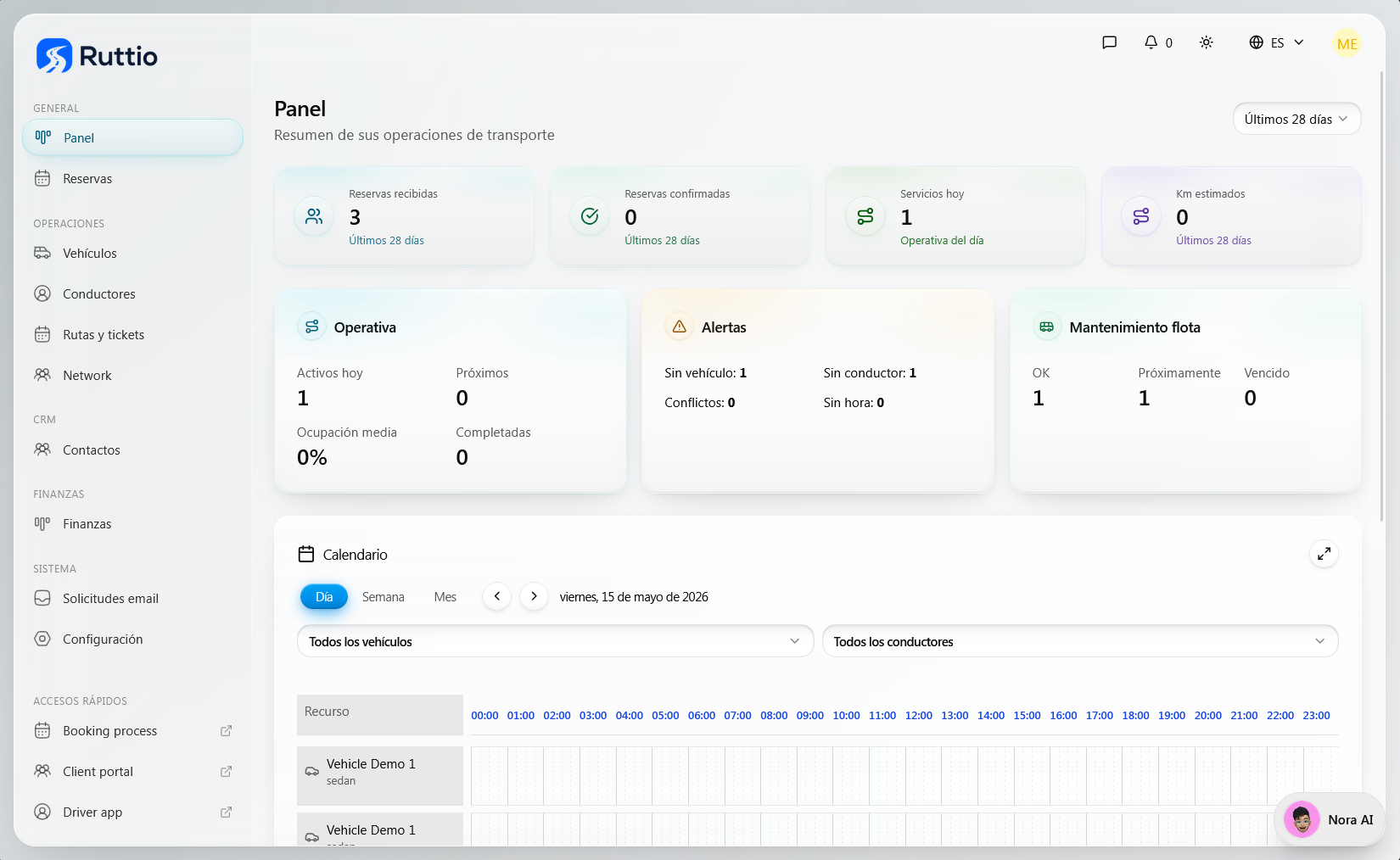
Task: Open Booking process external link icon
Action: point(226,731)
